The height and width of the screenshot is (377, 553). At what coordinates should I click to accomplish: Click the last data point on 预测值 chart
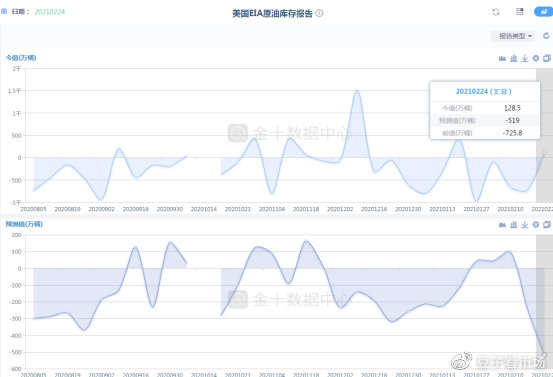click(x=543, y=355)
